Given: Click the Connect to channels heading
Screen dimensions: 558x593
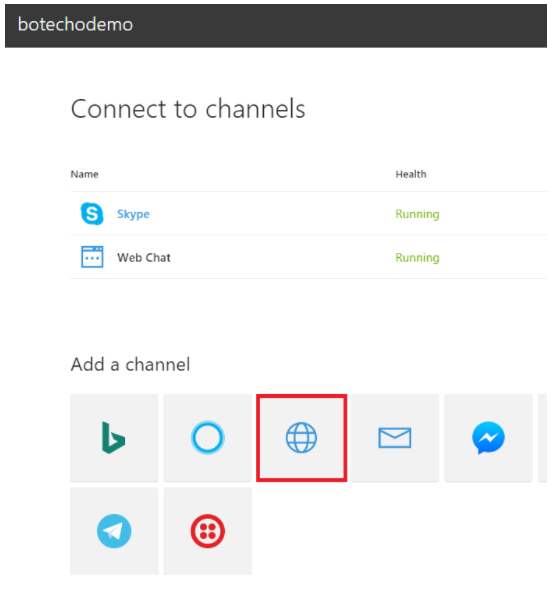Looking at the screenshot, I should click(188, 109).
